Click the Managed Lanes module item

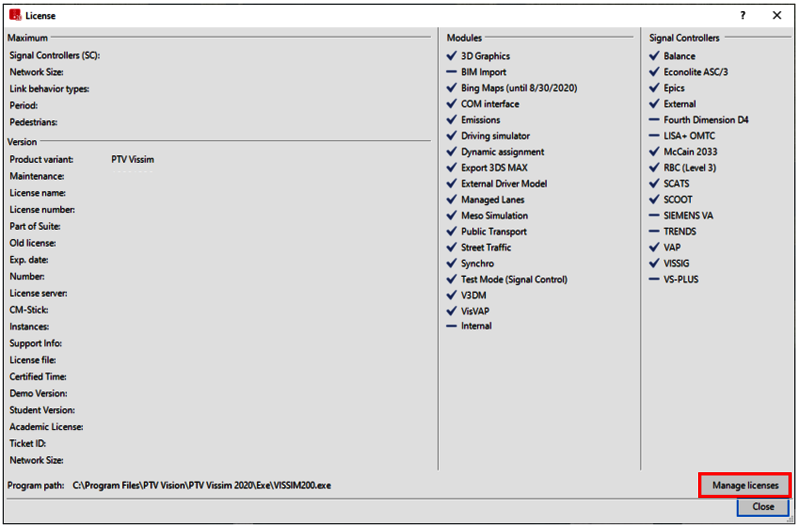click(492, 200)
